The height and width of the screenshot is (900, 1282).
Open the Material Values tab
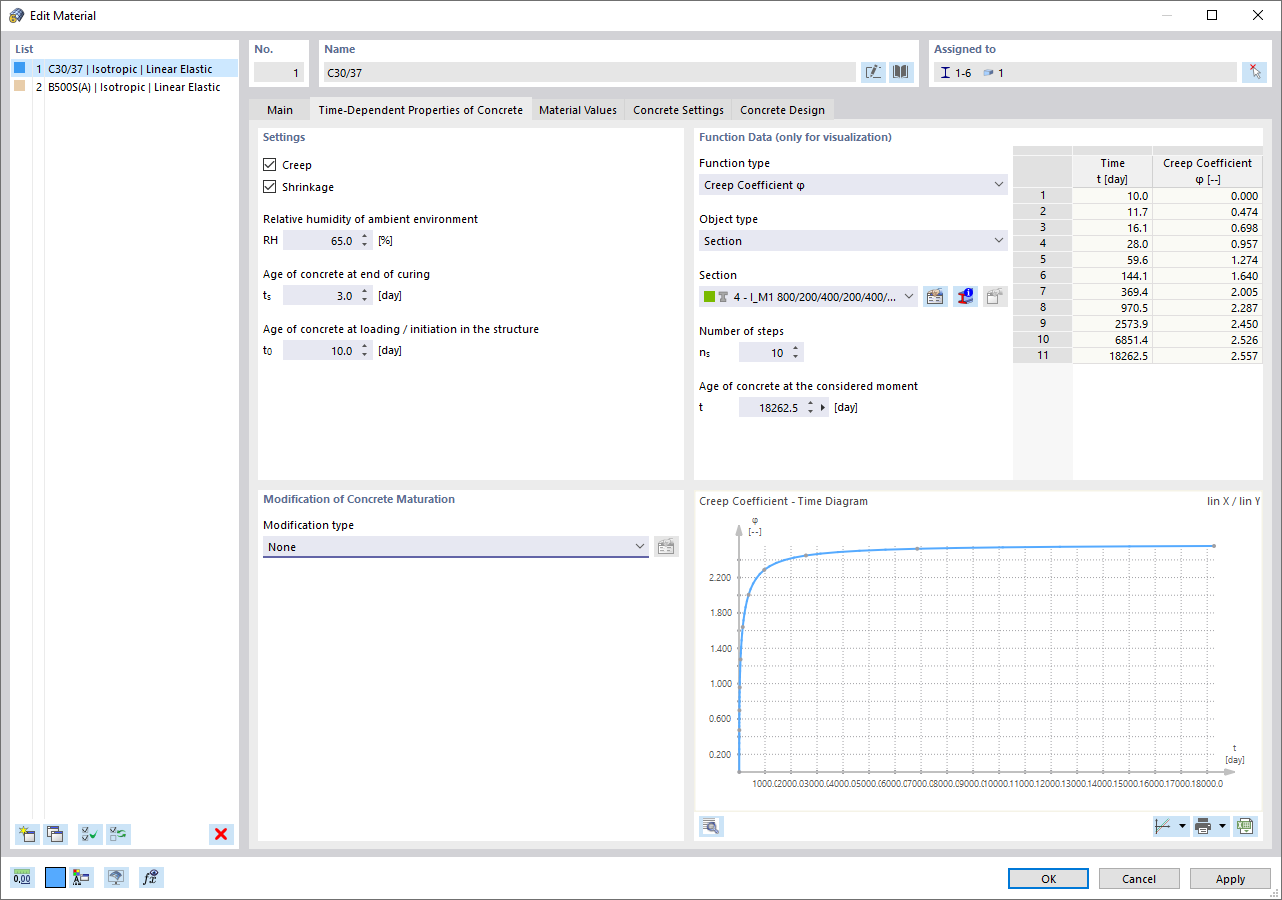point(578,110)
